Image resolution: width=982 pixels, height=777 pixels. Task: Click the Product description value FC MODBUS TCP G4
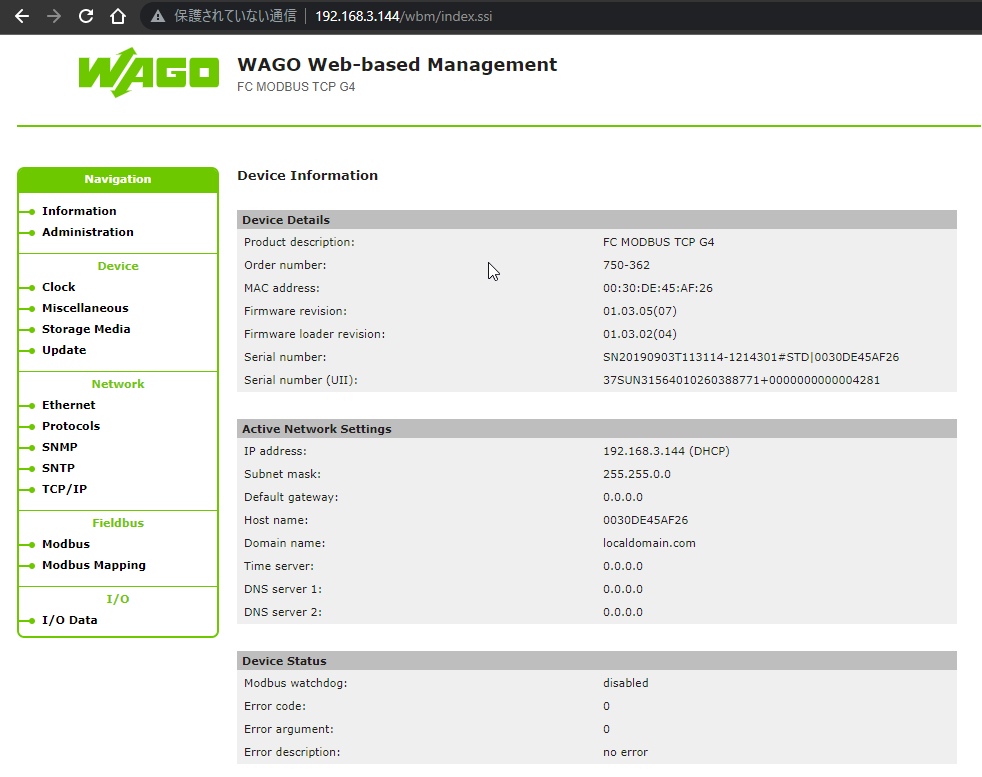(659, 242)
